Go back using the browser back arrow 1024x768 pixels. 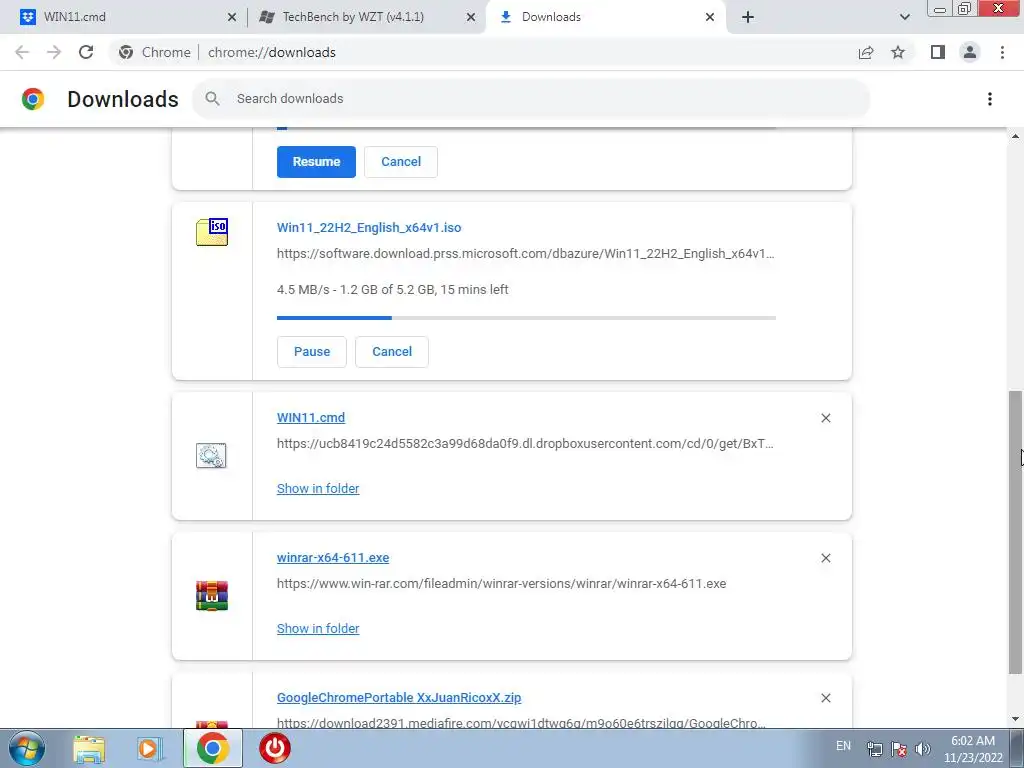(22, 52)
